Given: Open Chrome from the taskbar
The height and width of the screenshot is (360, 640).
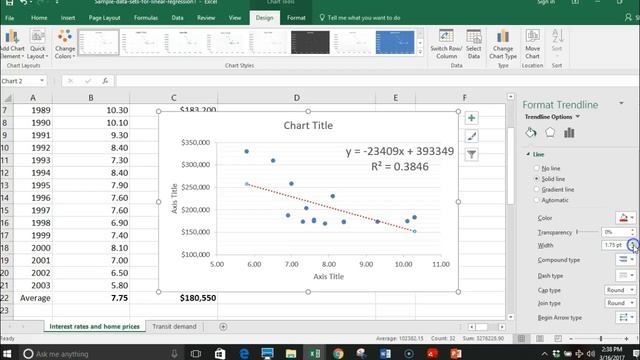Looking at the screenshot, I should [338, 353].
